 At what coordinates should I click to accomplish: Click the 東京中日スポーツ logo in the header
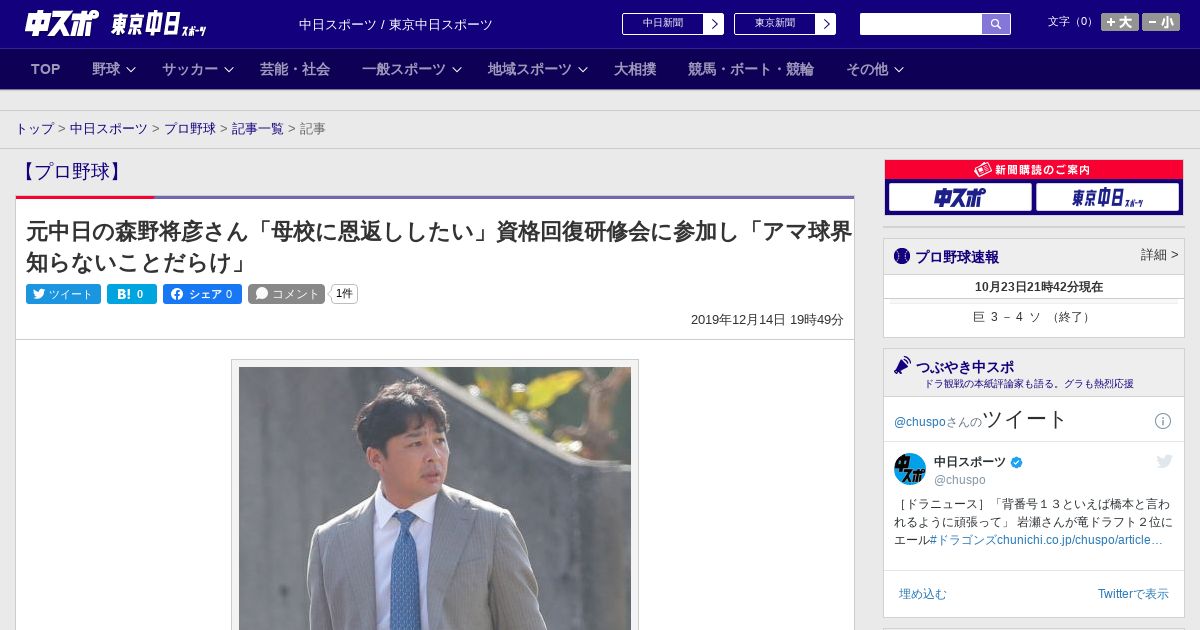[x=159, y=24]
